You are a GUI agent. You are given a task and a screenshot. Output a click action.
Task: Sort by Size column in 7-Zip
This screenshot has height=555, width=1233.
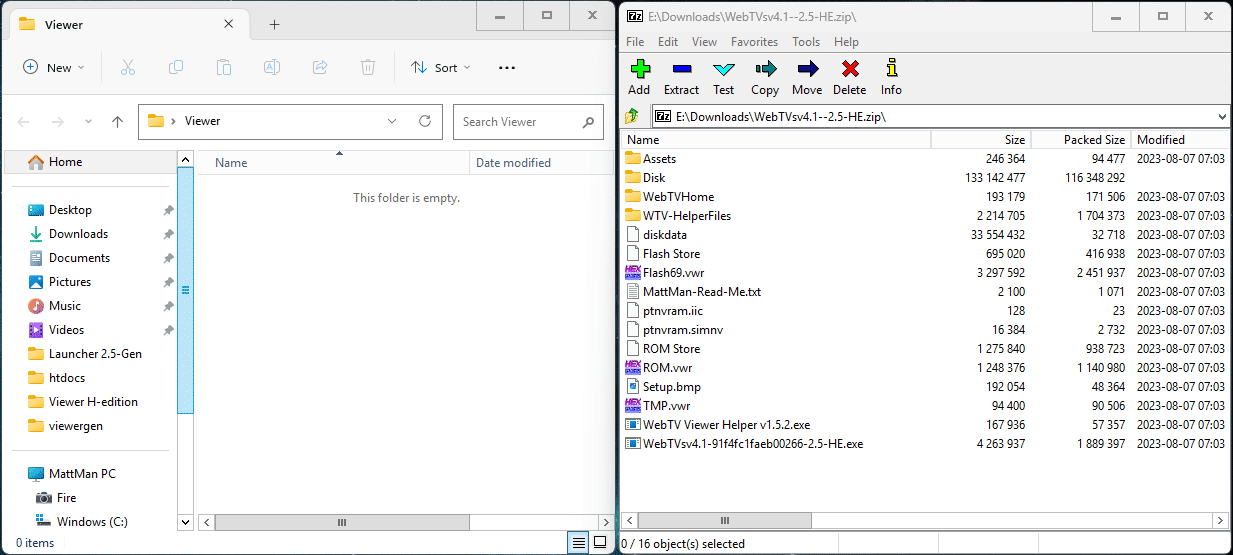click(x=981, y=140)
